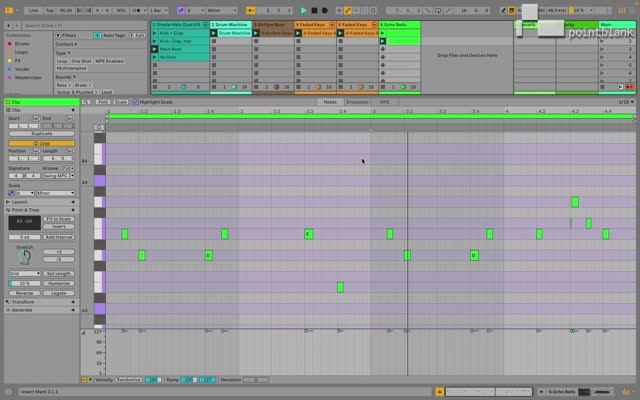Open the clip scale root note A dropdown
Viewport: 640px width, 400px height.
click(x=25, y=193)
